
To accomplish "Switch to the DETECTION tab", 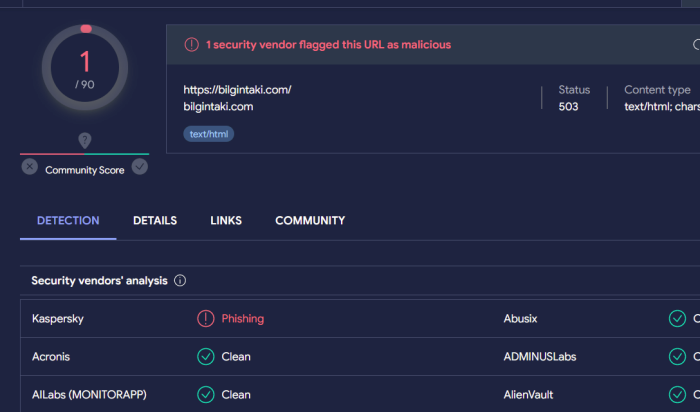I will (x=68, y=221).
